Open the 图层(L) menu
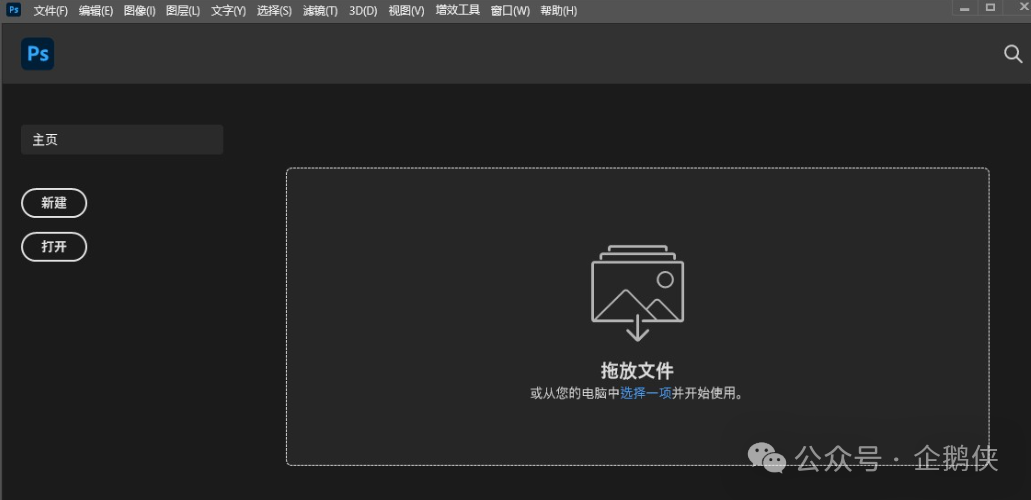The width and height of the screenshot is (1031, 500). click(183, 11)
